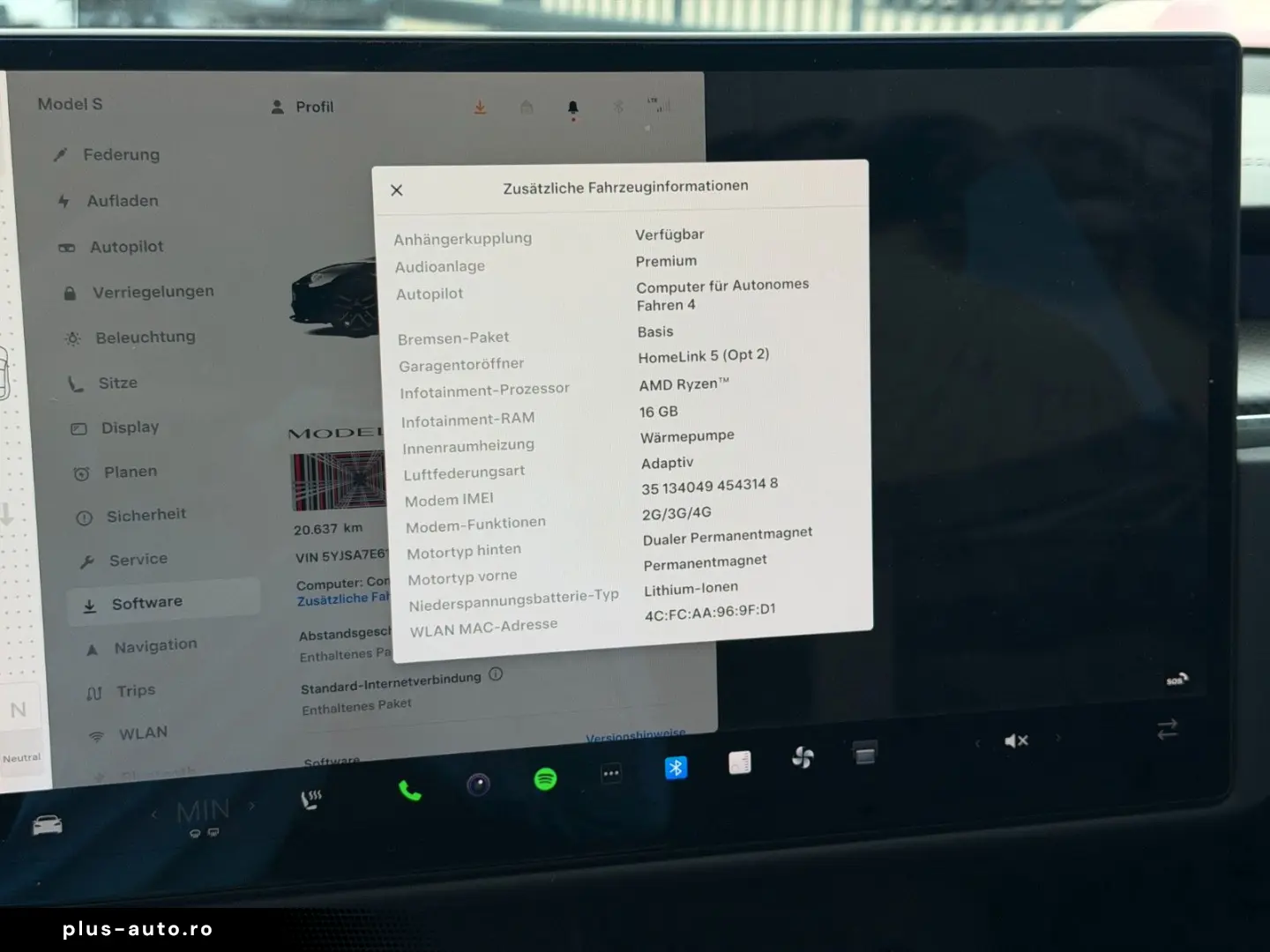This screenshot has height=952, width=1270.
Task: Open the Camera app
Action: point(478,784)
